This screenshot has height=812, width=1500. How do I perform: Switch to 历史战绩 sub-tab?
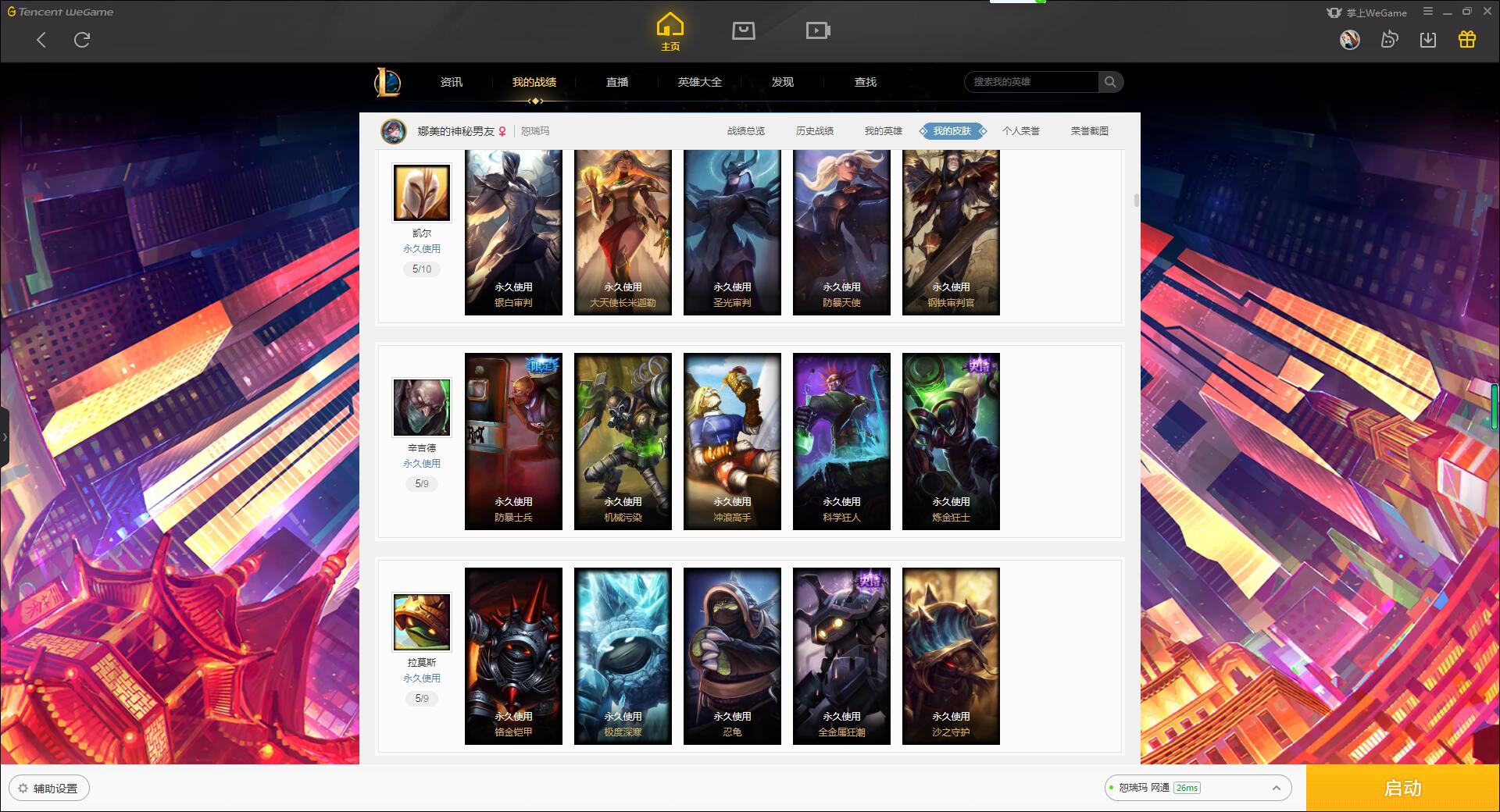pyautogui.click(x=815, y=131)
